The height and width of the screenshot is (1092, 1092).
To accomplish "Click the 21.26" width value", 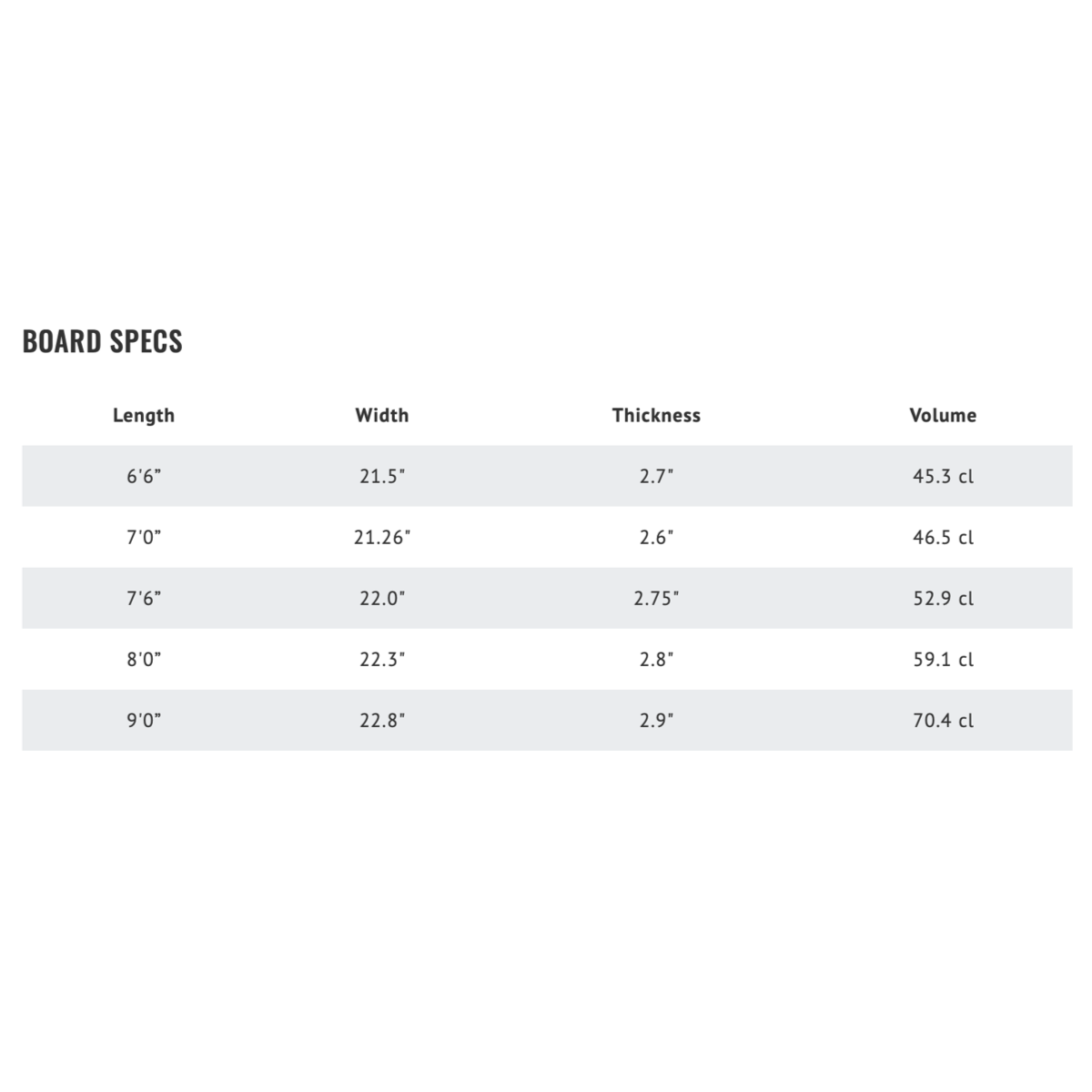I will click(x=382, y=538).
